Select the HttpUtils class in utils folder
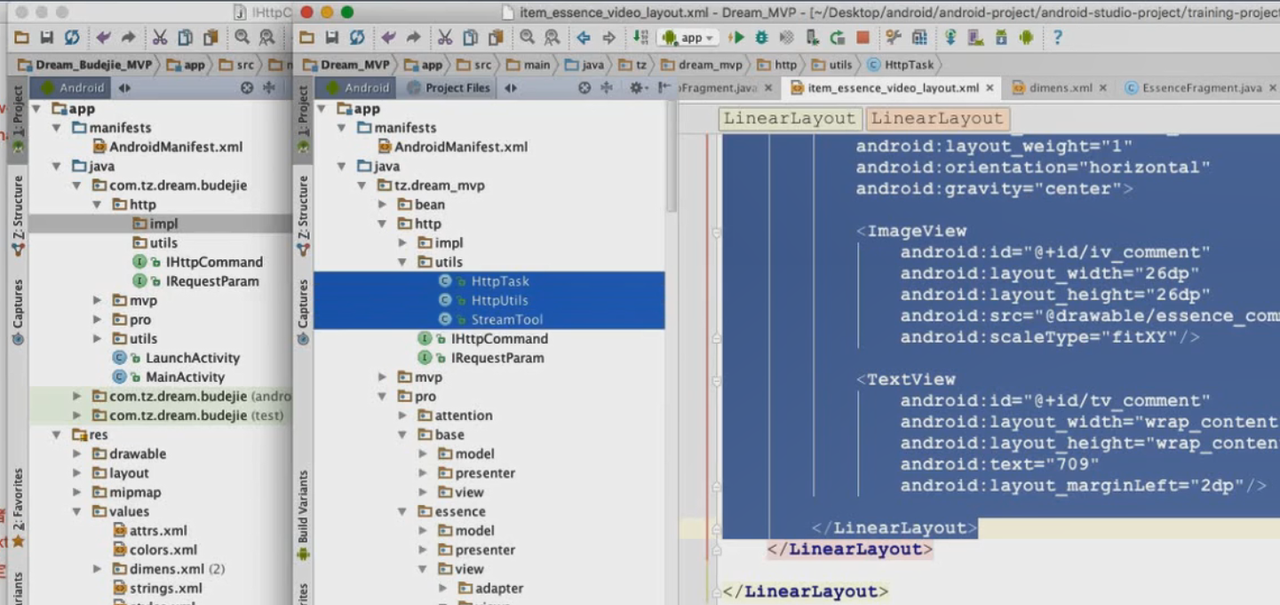Screen dimensions: 1280x605 [499, 300]
